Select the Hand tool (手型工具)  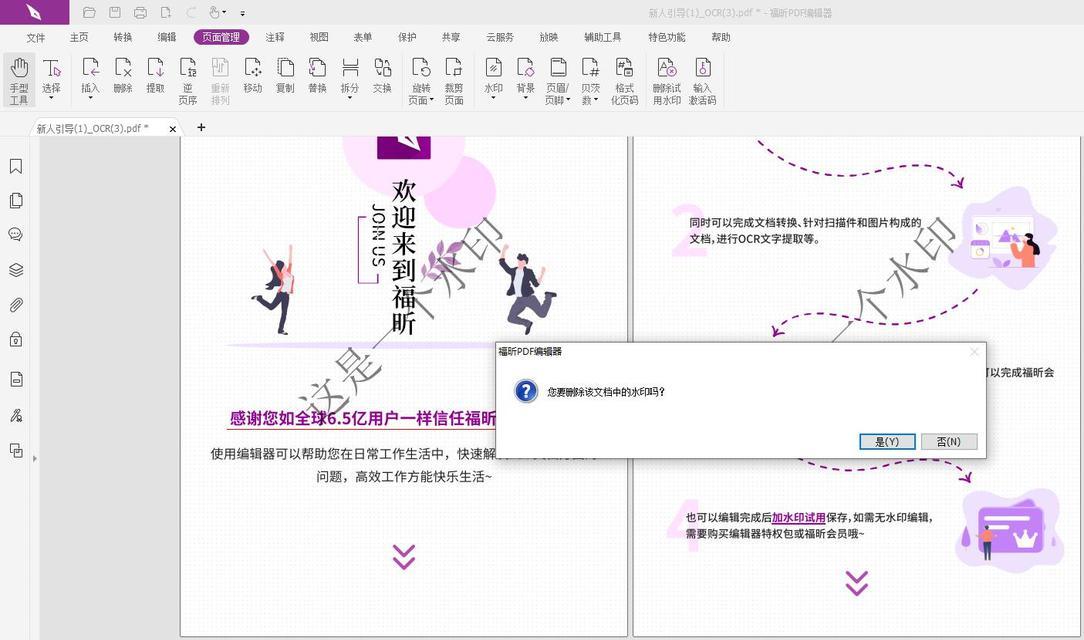19,80
